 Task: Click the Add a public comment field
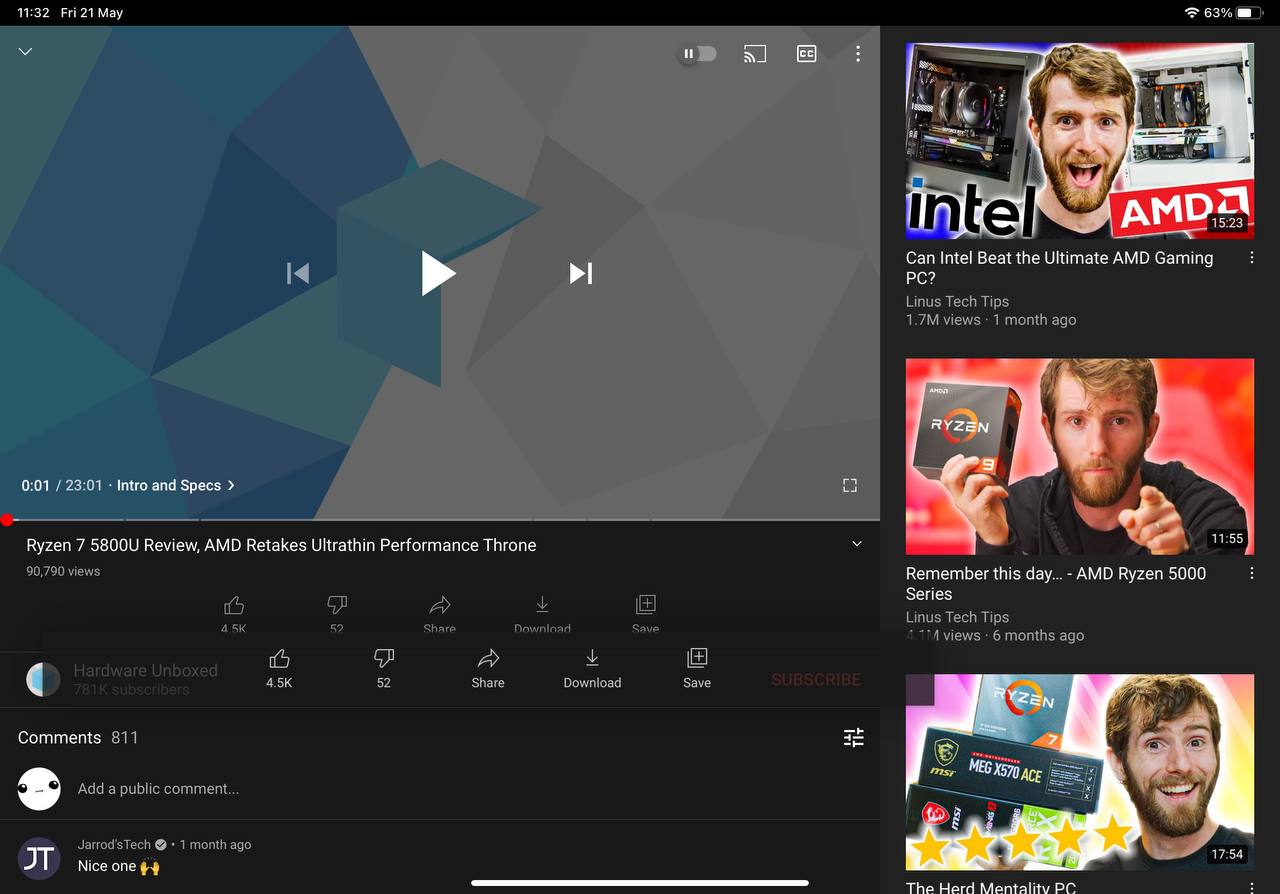[x=158, y=789]
